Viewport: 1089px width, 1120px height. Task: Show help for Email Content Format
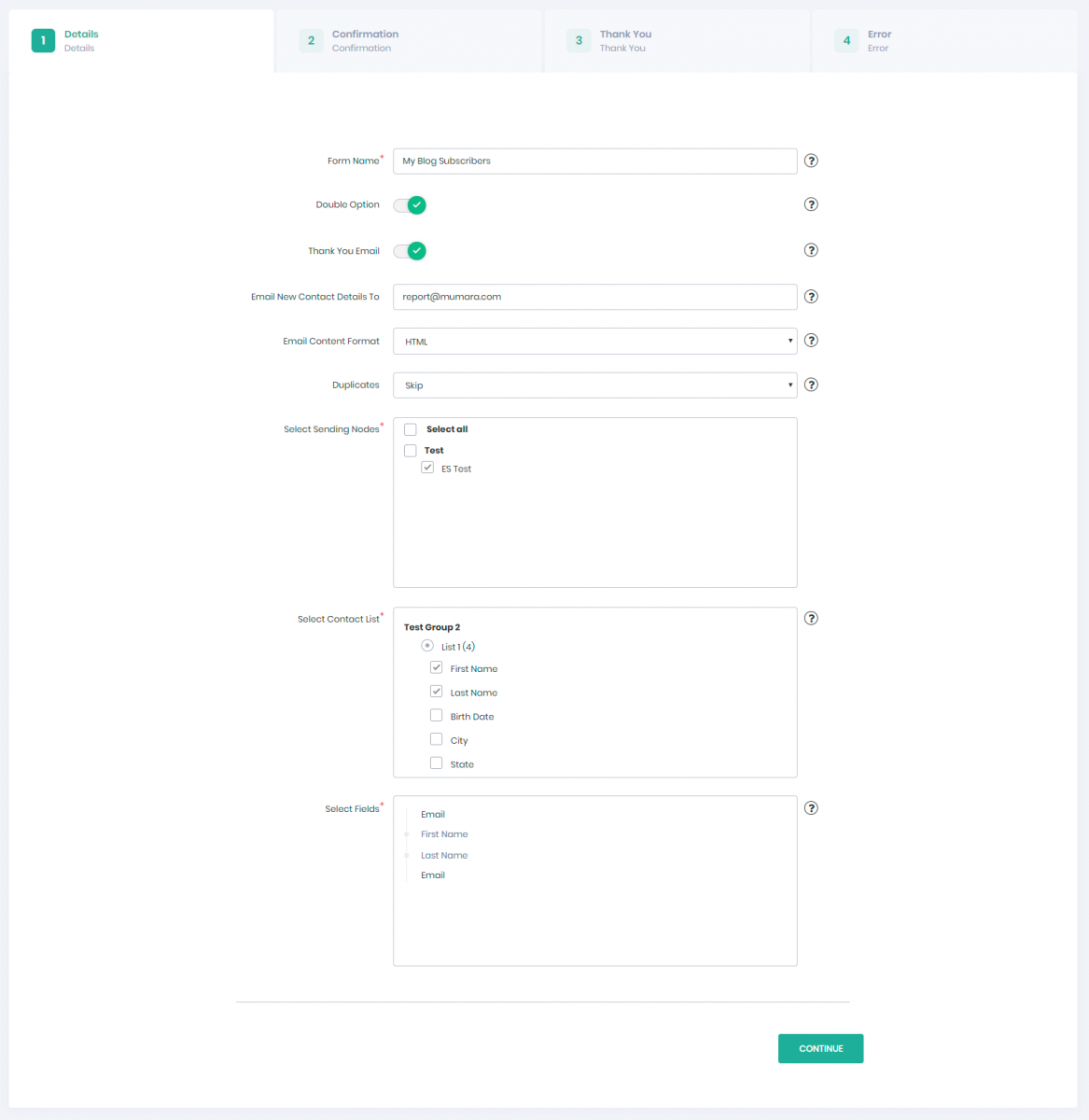(811, 341)
